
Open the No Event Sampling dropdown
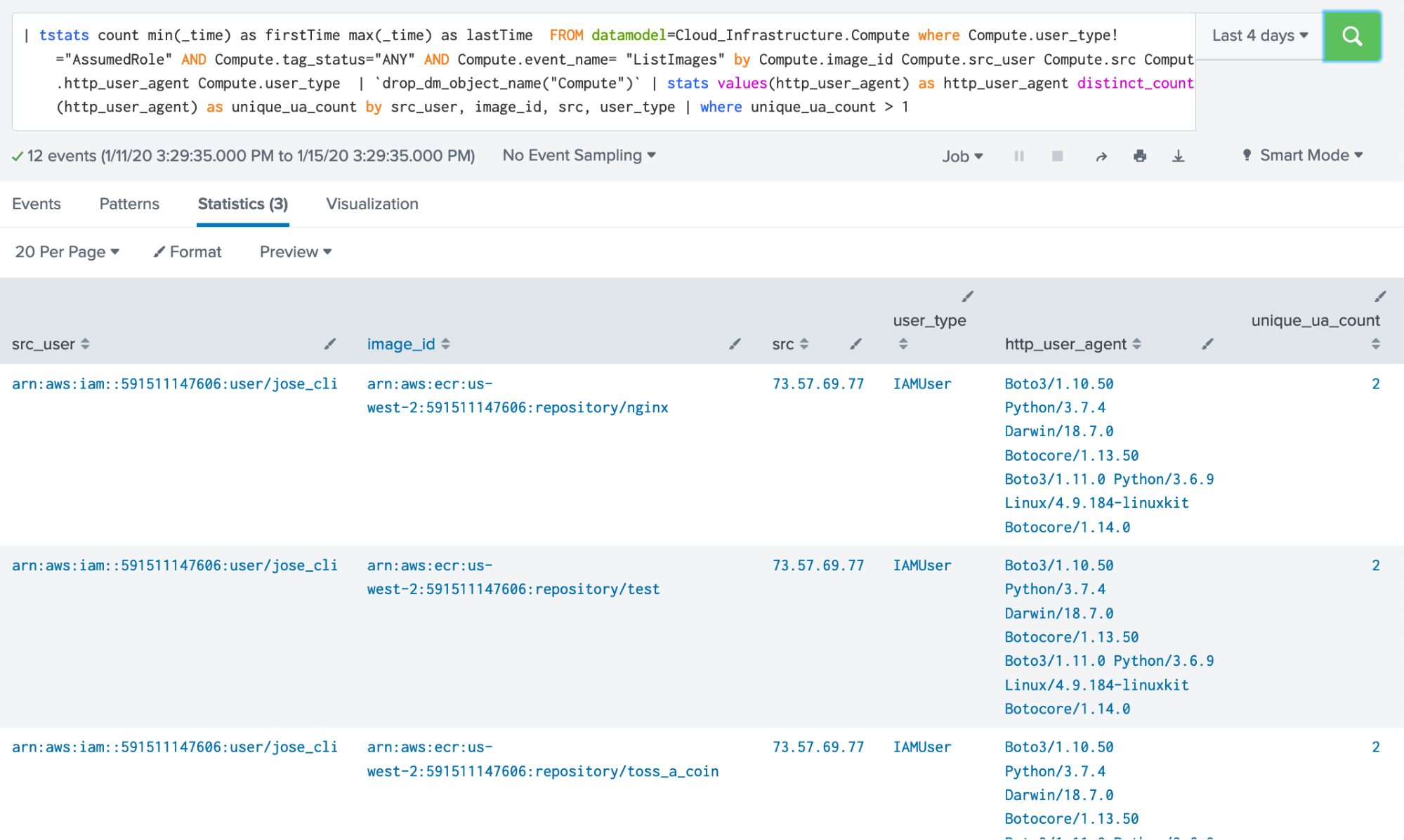[579, 155]
